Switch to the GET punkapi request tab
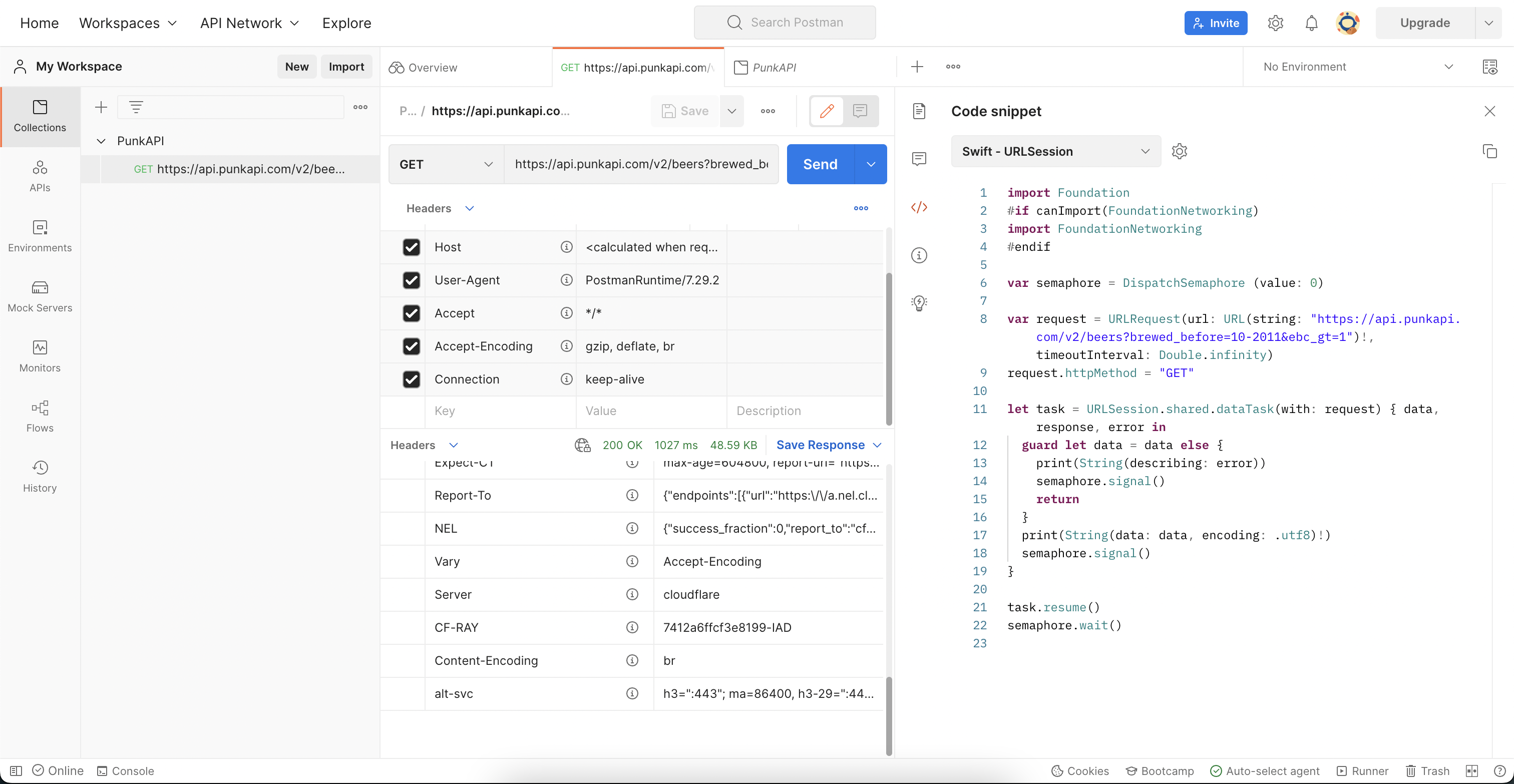The height and width of the screenshot is (784, 1514). pos(638,67)
